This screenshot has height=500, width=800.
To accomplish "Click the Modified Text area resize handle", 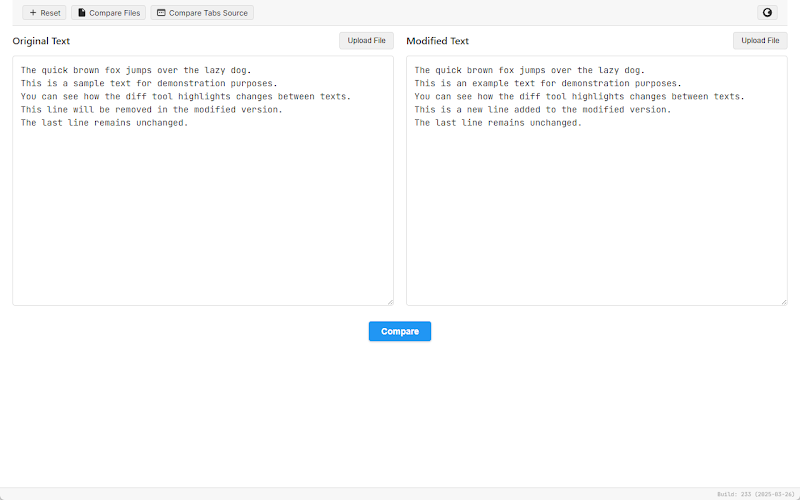I will [784, 302].
